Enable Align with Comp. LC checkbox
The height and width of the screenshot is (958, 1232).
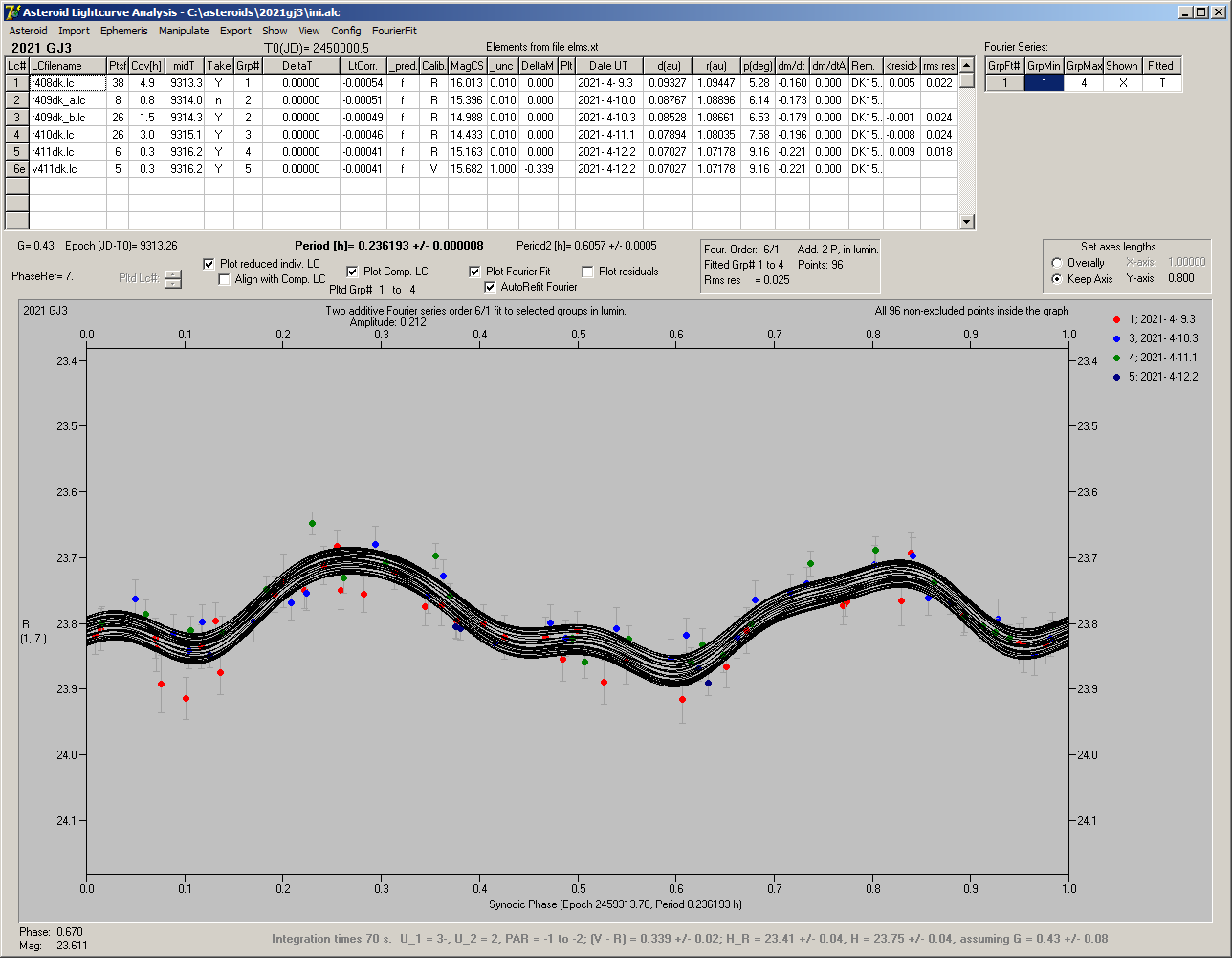(225, 279)
